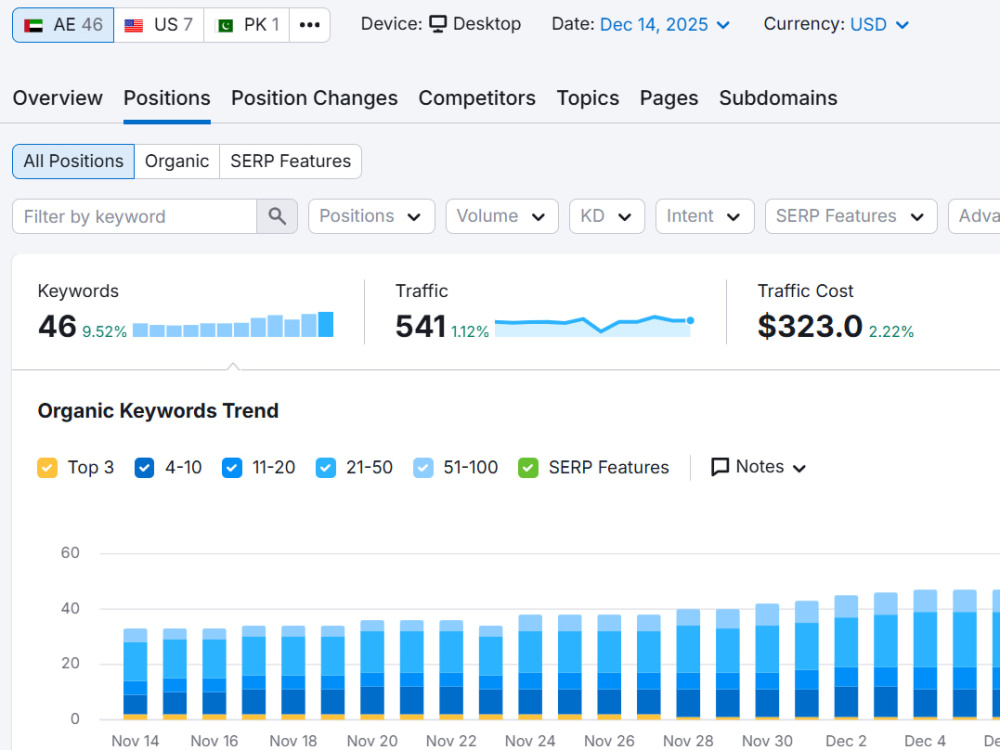
Task: Click the Nov 24 chart bar
Action: pyautogui.click(x=531, y=667)
